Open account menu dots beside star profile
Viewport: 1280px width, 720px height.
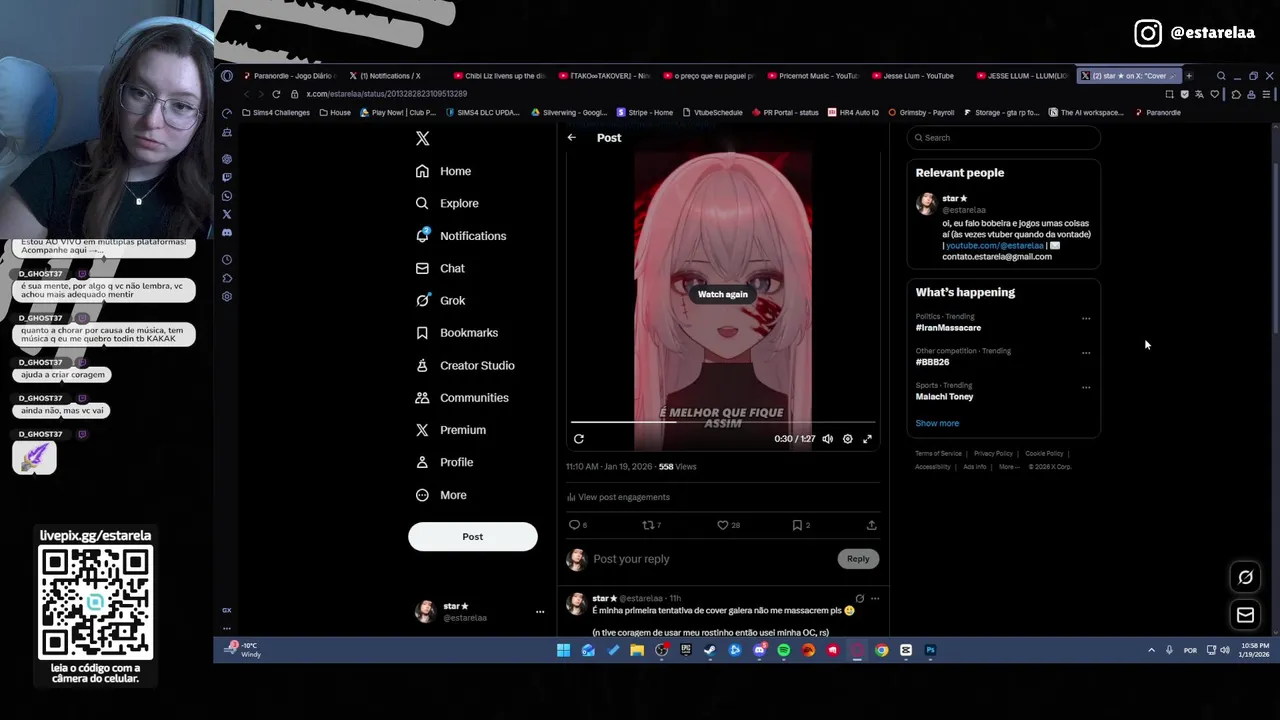539,612
